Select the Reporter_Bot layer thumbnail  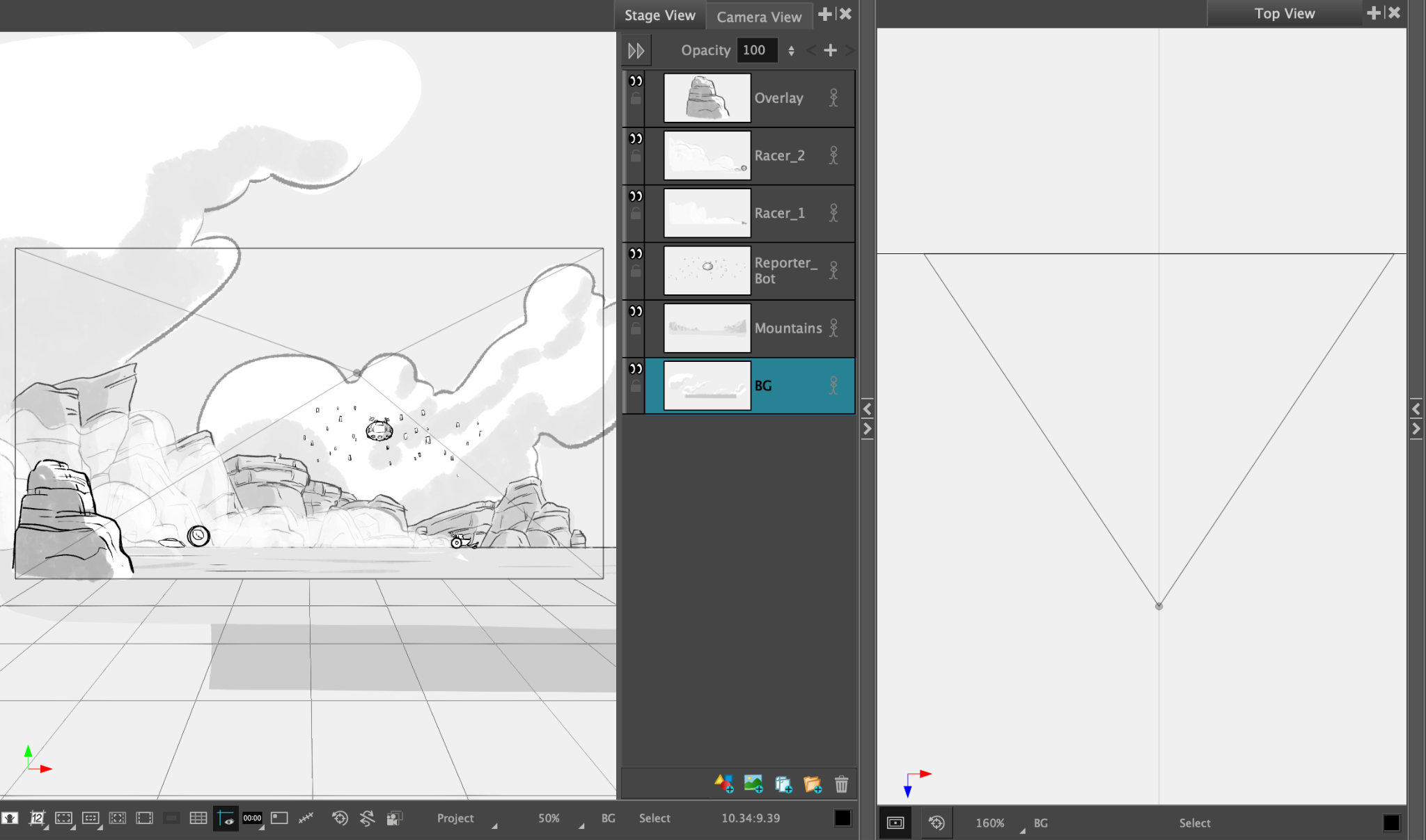[707, 270]
